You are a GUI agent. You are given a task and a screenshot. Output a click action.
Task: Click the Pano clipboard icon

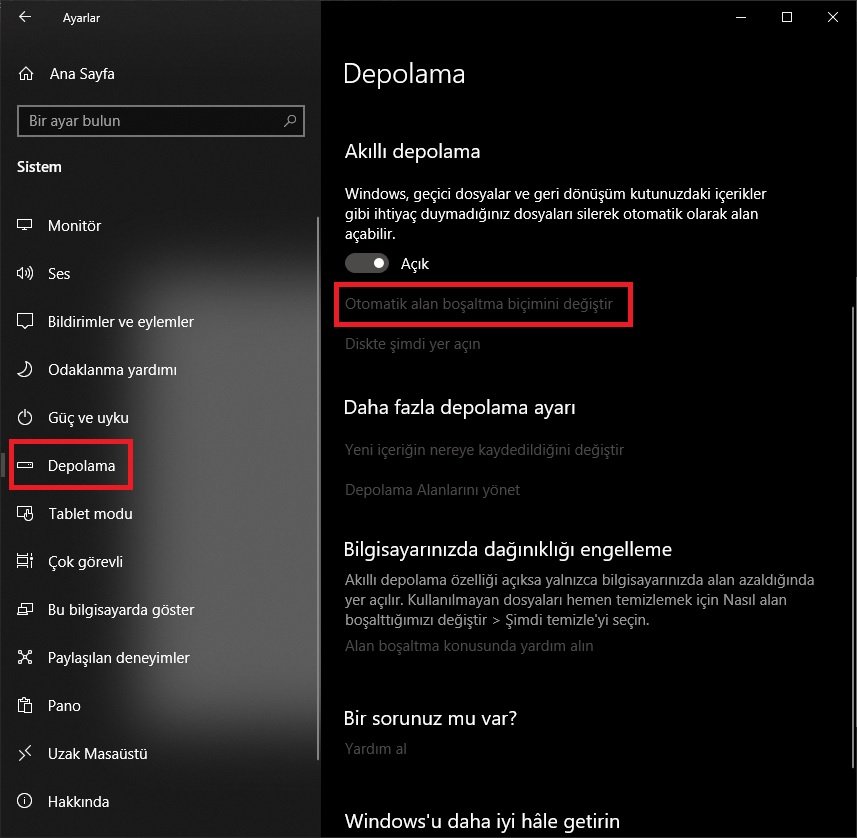click(x=27, y=706)
